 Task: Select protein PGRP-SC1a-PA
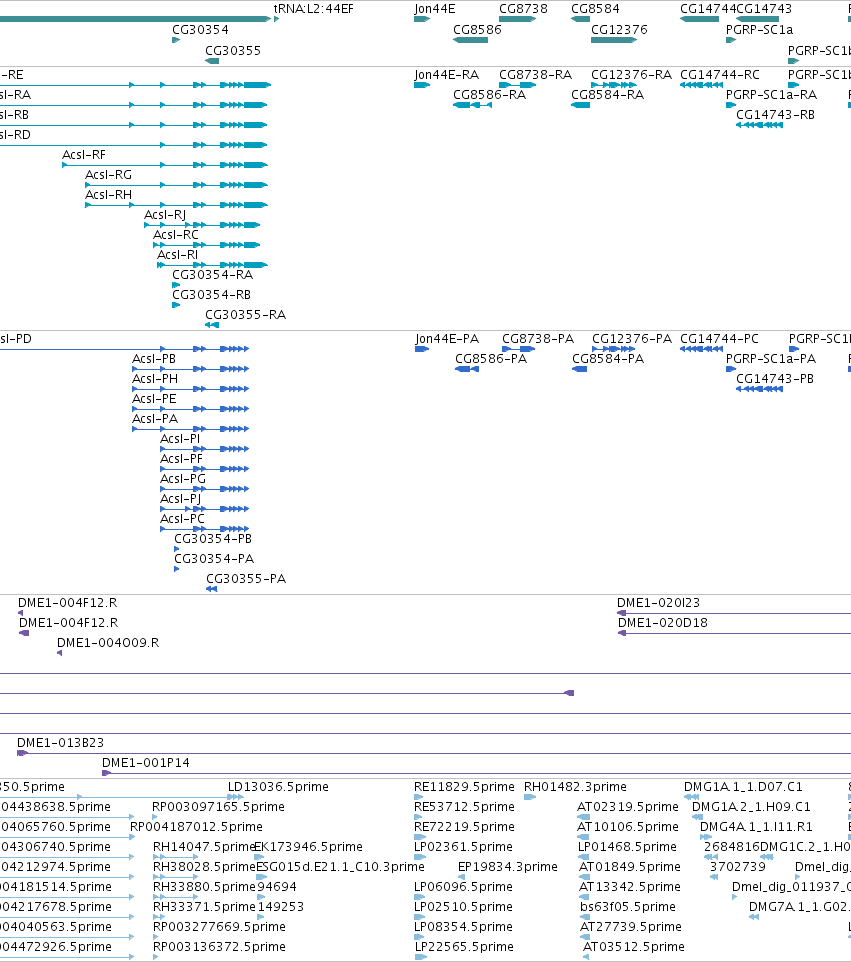(x=771, y=359)
